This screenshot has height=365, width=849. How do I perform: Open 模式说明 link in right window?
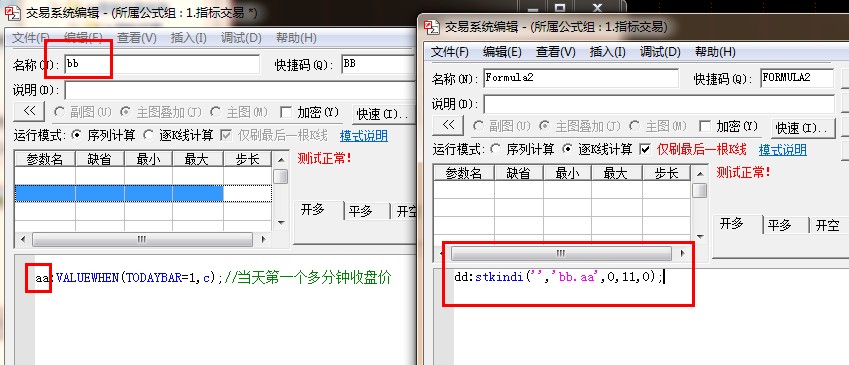point(783,149)
